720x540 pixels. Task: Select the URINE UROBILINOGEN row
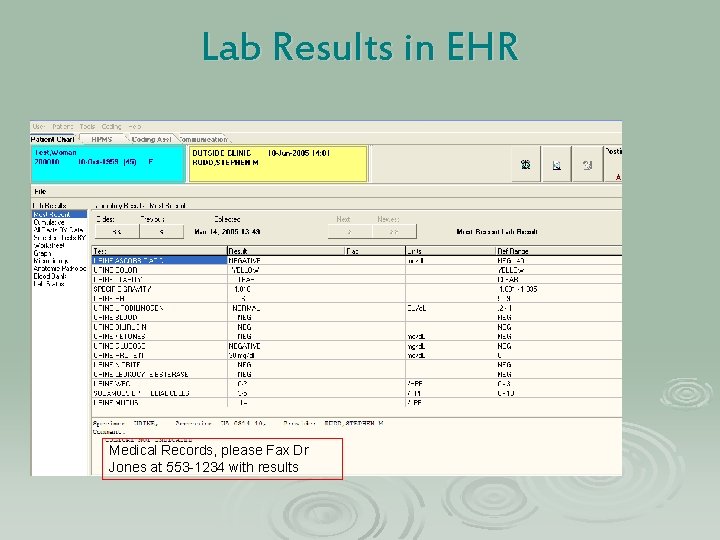coord(357,308)
